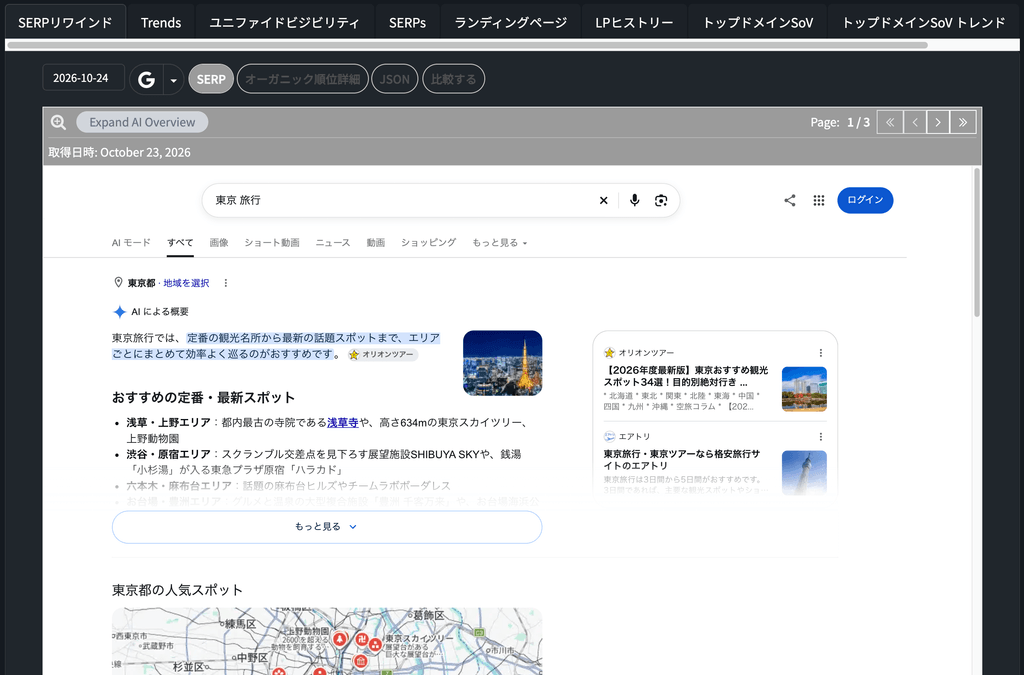Expand the AI overview with もっと見る button
The width and height of the screenshot is (1024, 675).
(327, 527)
